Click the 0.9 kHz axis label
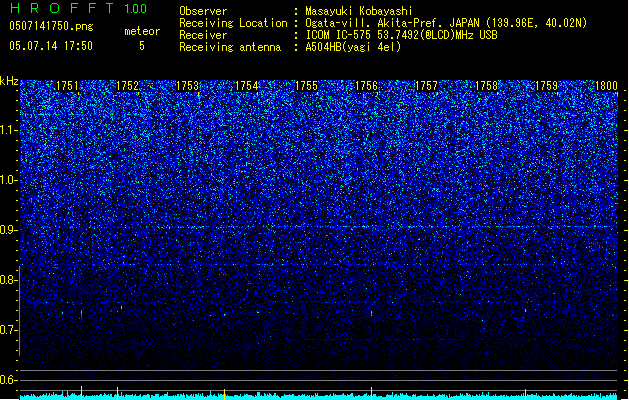This screenshot has width=629, height=400. pyautogui.click(x=8, y=230)
